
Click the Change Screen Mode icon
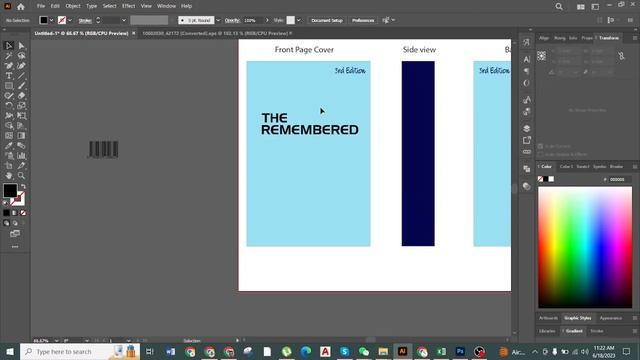(x=15, y=233)
